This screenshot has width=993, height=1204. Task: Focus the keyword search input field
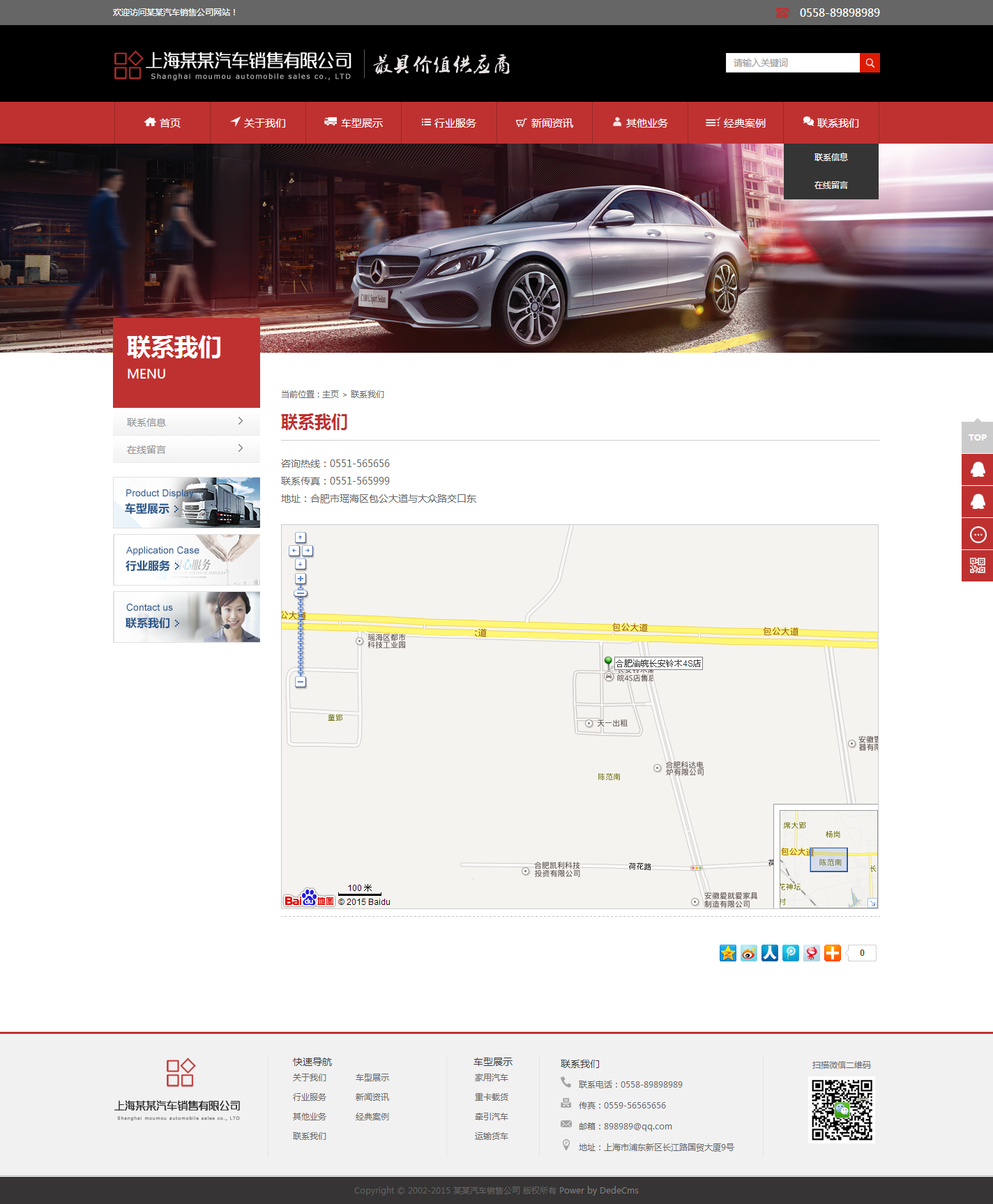[792, 63]
